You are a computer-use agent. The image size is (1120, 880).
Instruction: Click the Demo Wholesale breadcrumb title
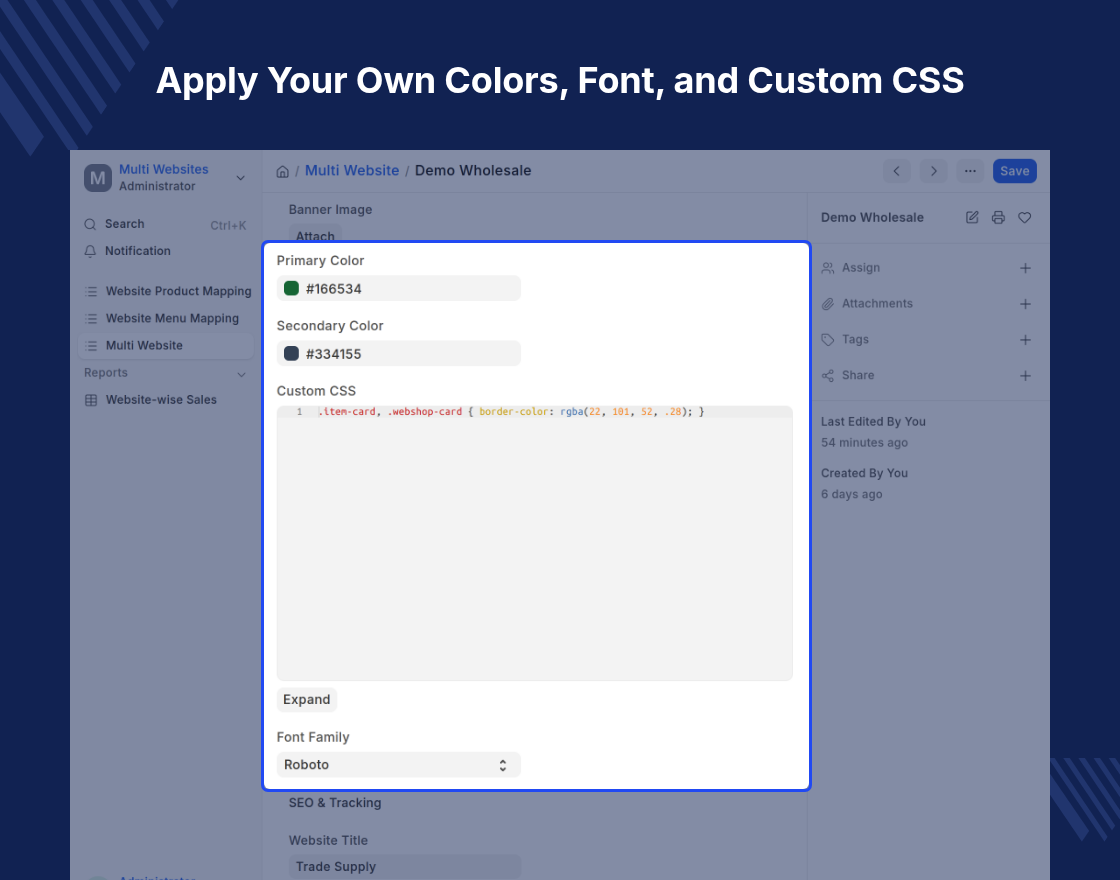coord(473,171)
